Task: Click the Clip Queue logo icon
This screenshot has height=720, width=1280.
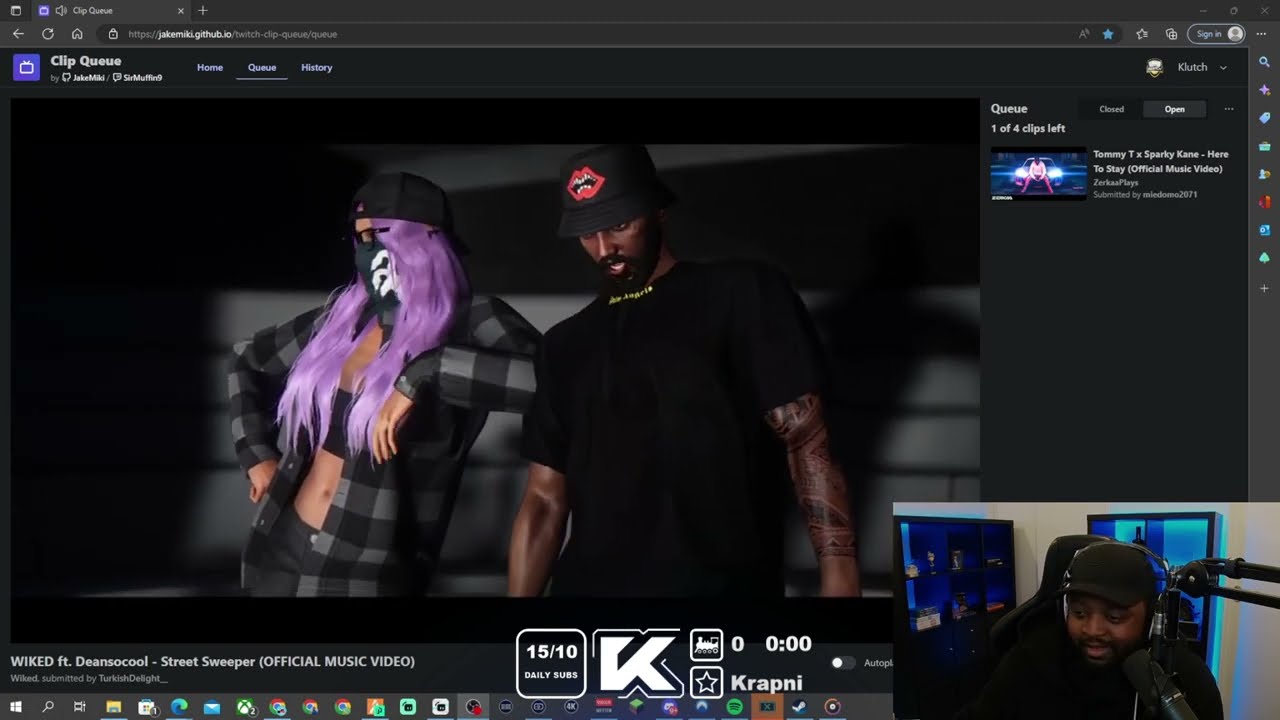Action: click(26, 67)
